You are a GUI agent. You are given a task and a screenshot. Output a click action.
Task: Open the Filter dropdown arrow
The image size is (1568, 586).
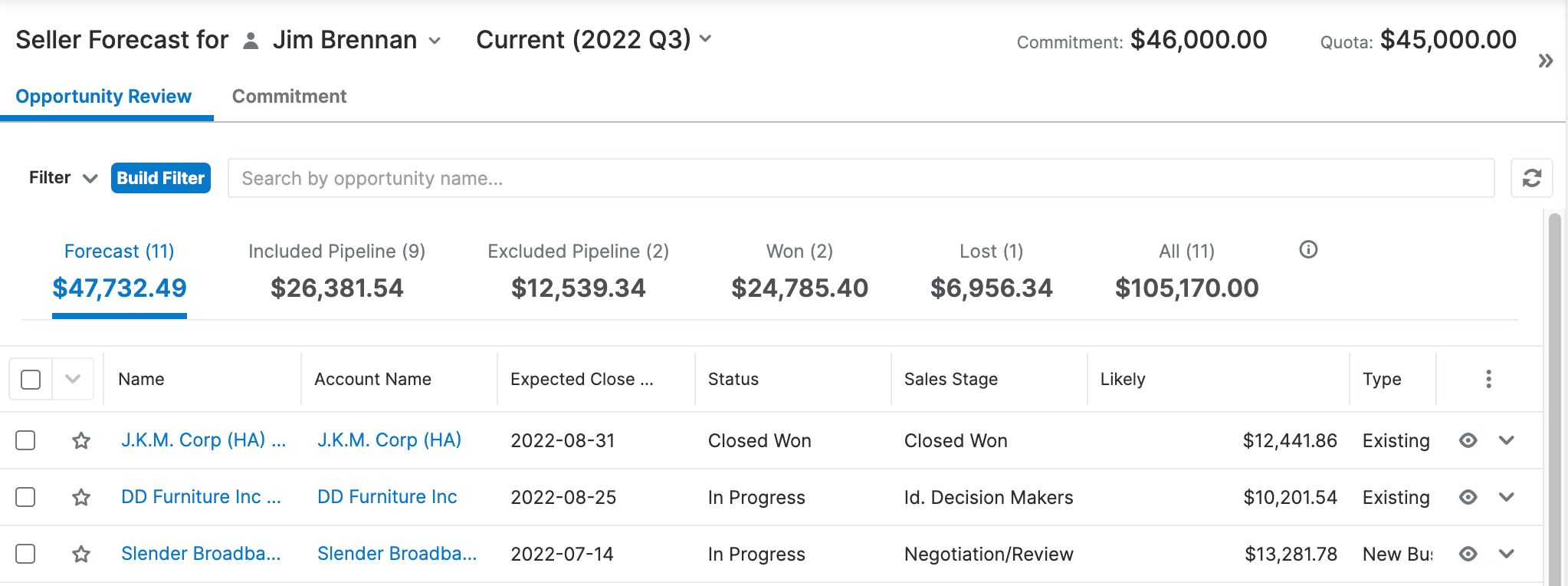[x=90, y=178]
